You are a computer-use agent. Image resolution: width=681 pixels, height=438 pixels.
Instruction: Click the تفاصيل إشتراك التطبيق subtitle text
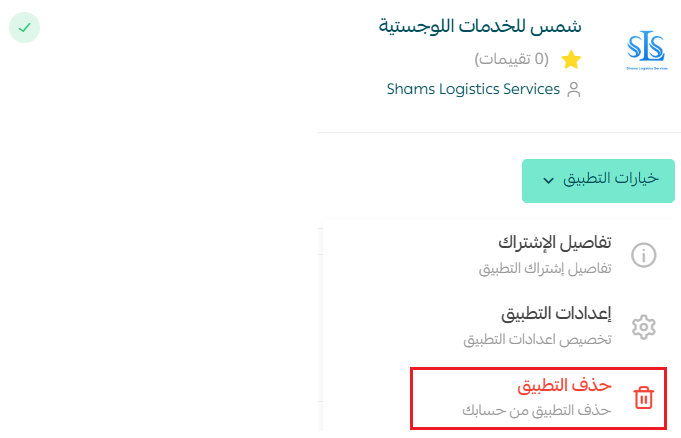[545, 269]
